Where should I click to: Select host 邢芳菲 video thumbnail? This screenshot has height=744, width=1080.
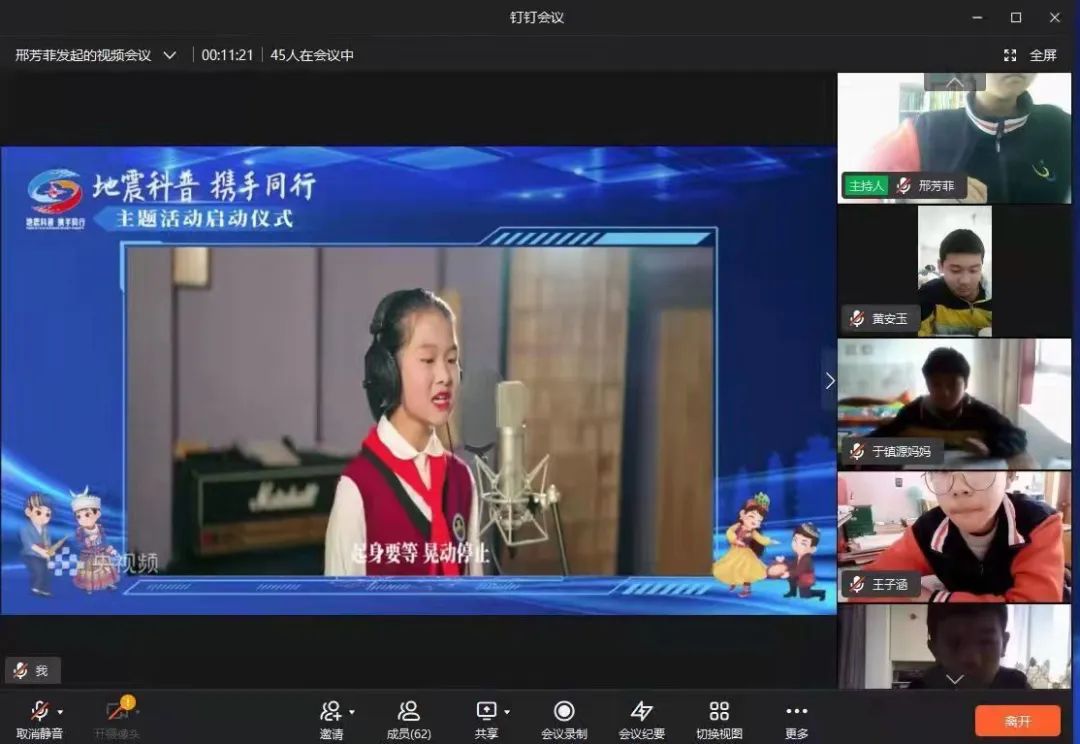[954, 138]
